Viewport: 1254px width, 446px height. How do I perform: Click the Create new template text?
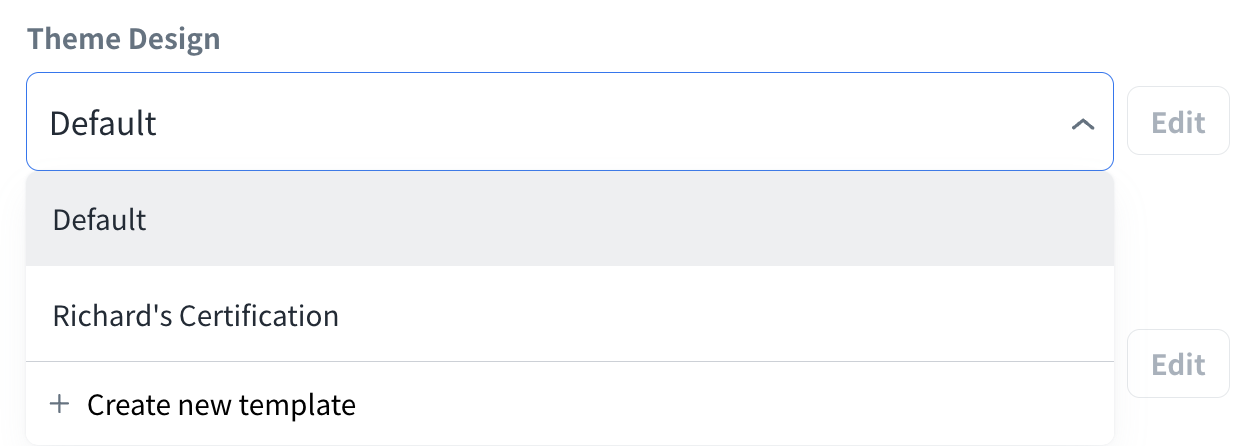point(221,405)
